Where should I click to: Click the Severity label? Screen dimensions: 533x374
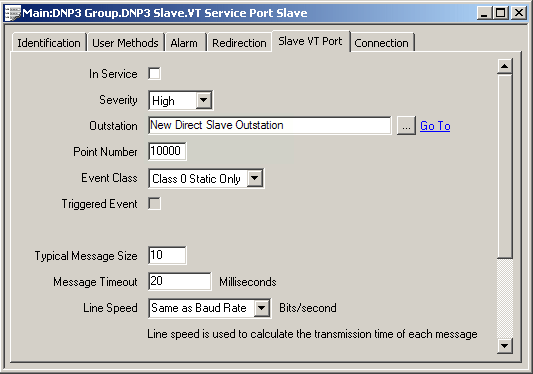[x=118, y=100]
